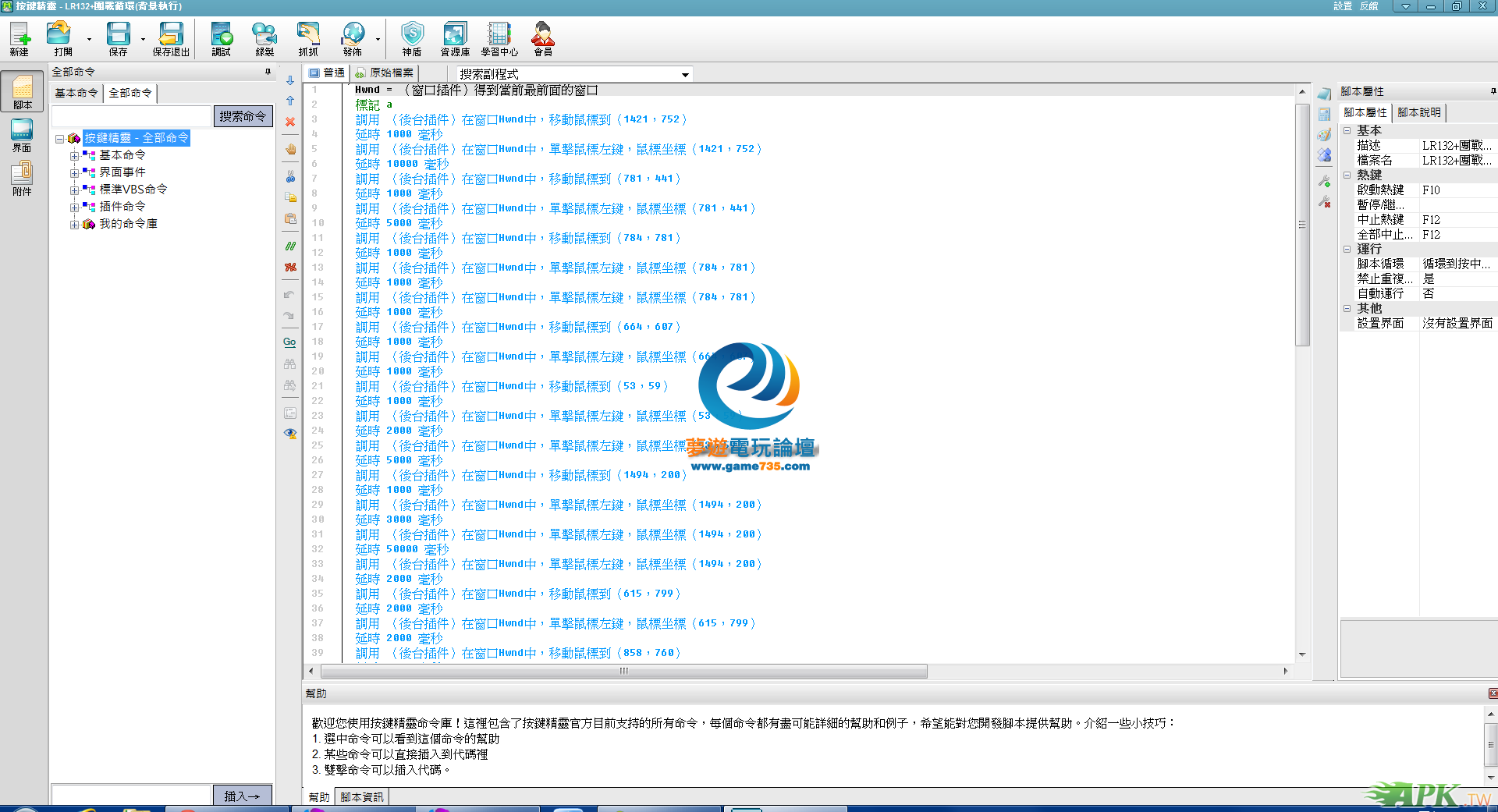Click the 保存退出 save-and-exit icon
The width and height of the screenshot is (1498, 812).
tap(171, 38)
